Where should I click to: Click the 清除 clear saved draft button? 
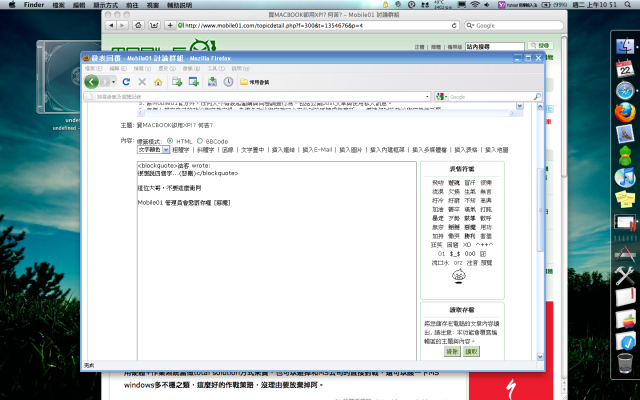click(452, 351)
